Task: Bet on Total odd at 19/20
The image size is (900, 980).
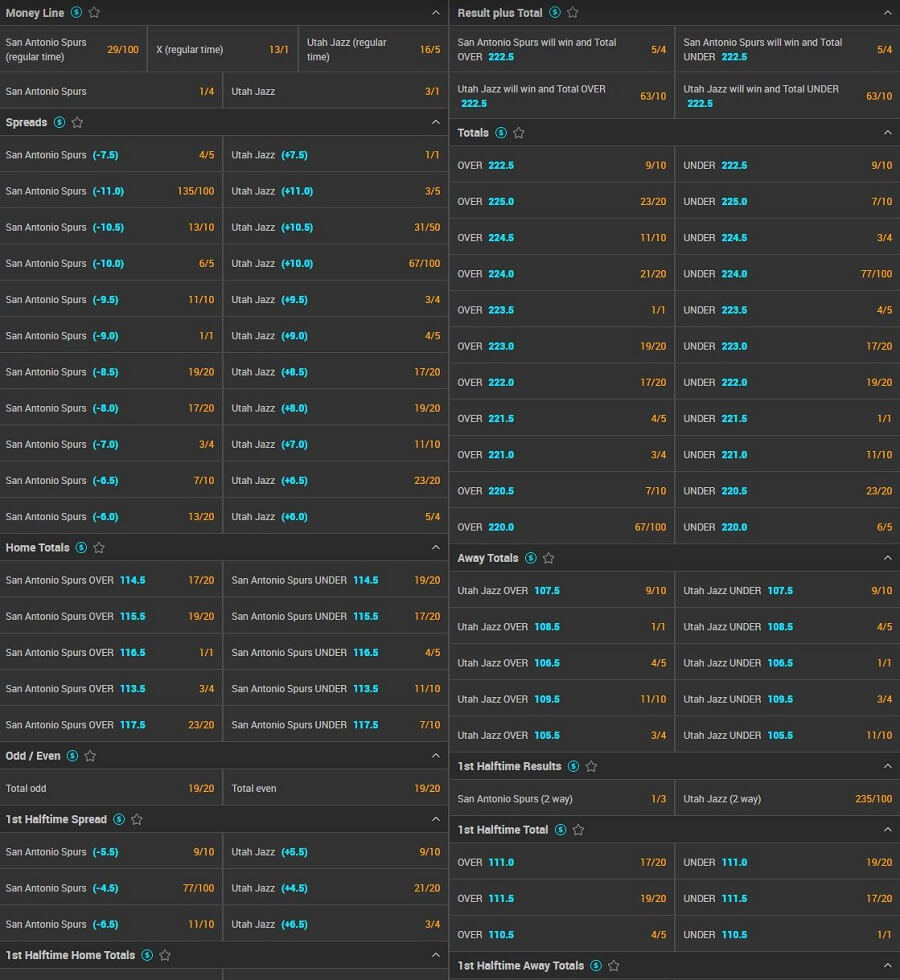Action: (x=111, y=789)
